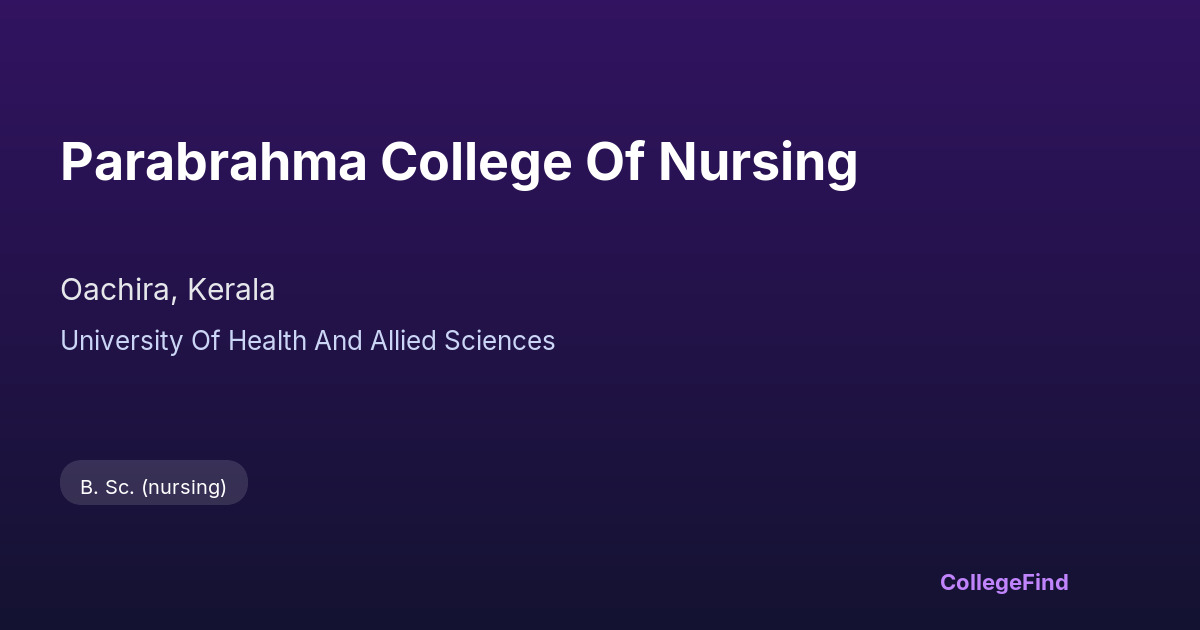Image resolution: width=1200 pixels, height=630 pixels.
Task: Click the Parabrahma College Of Nursing title
Action: pyautogui.click(x=459, y=162)
